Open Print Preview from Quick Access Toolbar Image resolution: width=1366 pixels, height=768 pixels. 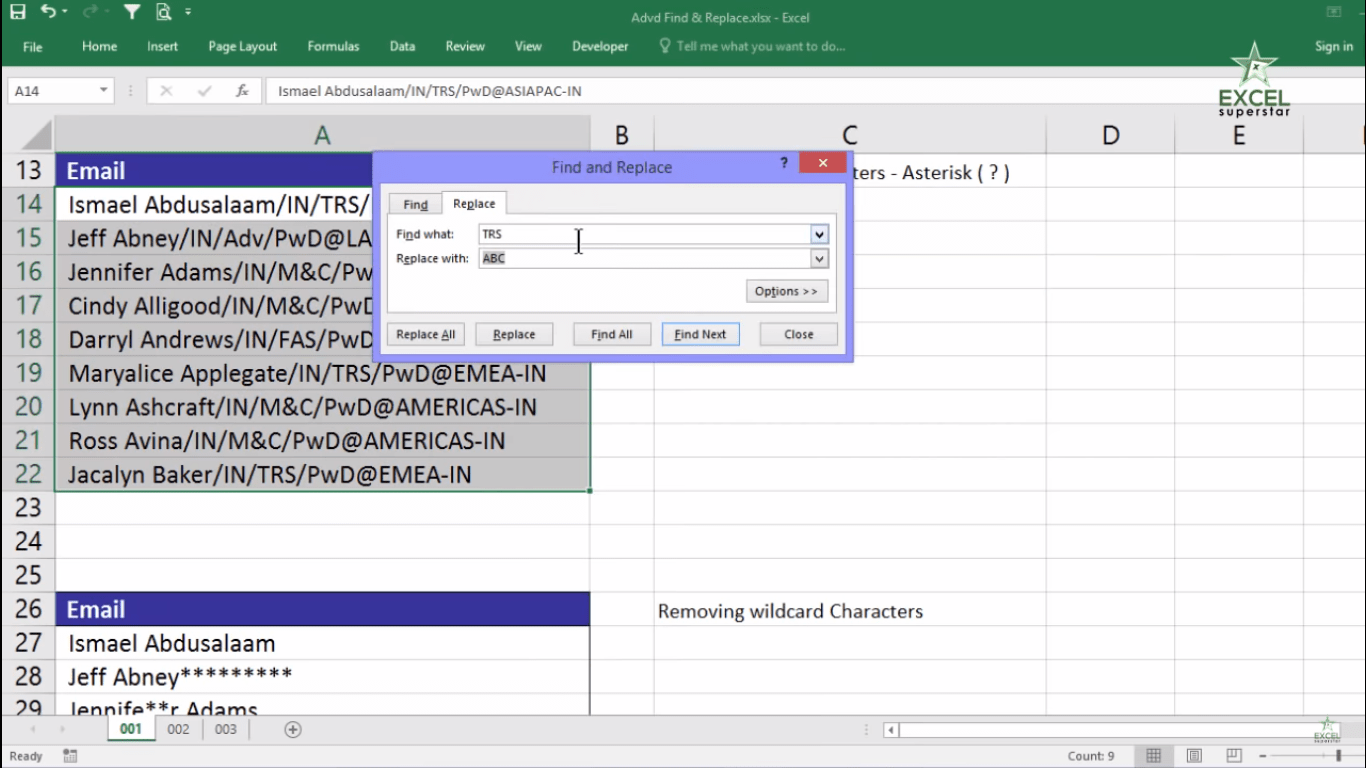click(x=163, y=10)
